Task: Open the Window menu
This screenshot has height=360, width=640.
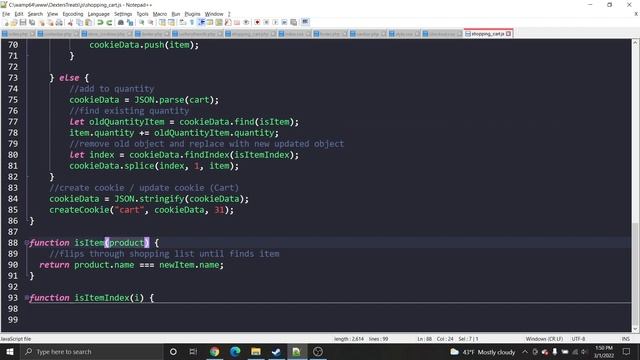Action: [214, 14]
